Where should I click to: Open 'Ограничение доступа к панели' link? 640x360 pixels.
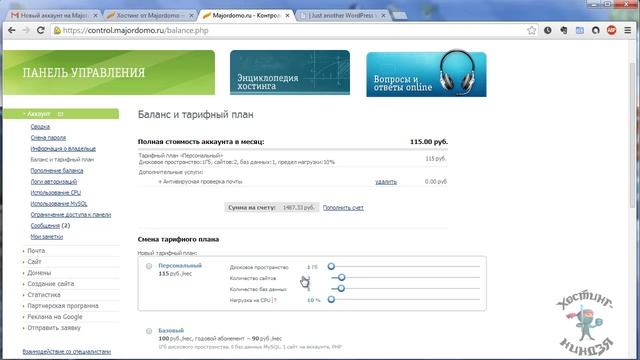click(x=71, y=215)
